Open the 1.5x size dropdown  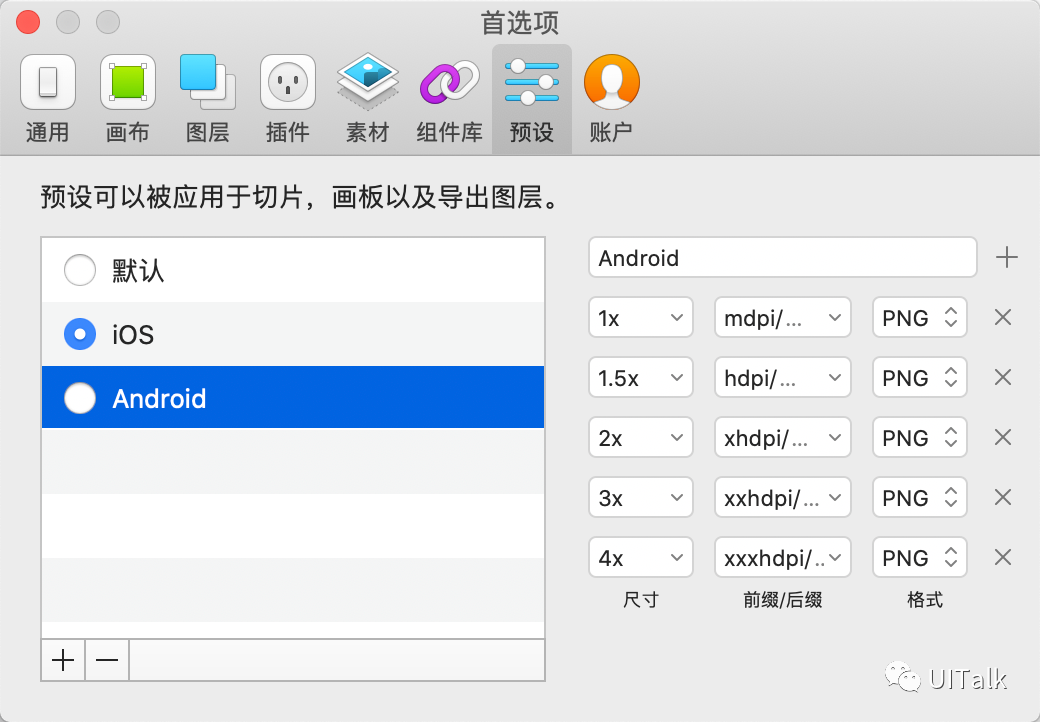pyautogui.click(x=641, y=377)
